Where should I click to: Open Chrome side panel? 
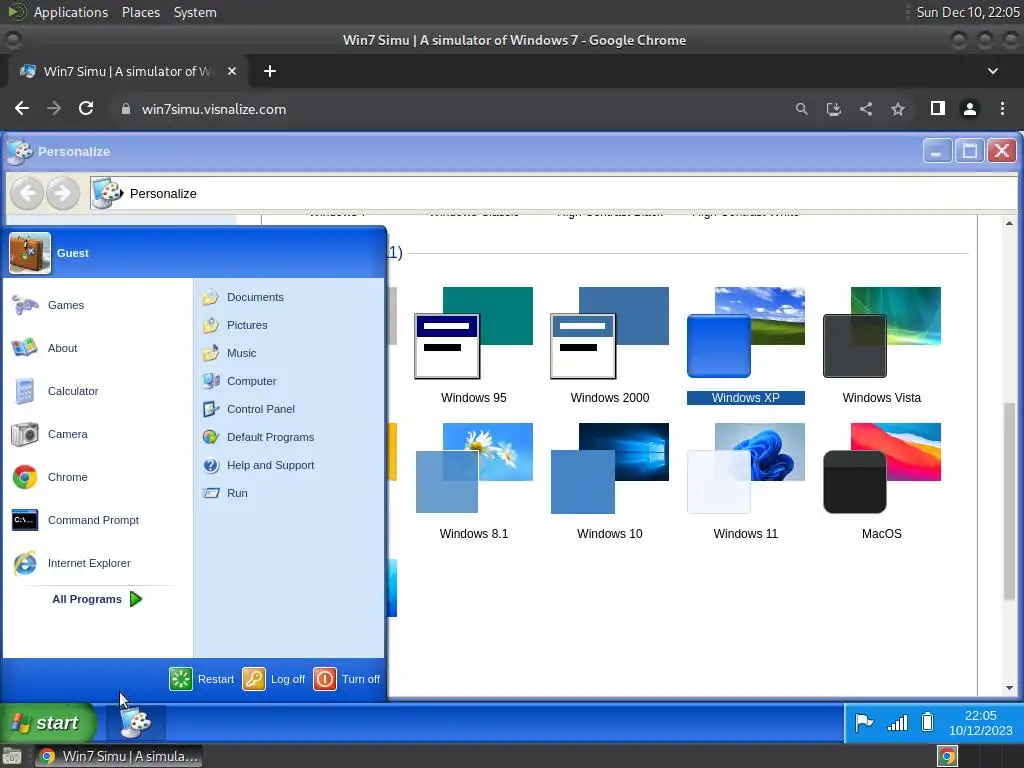pyautogui.click(x=938, y=108)
